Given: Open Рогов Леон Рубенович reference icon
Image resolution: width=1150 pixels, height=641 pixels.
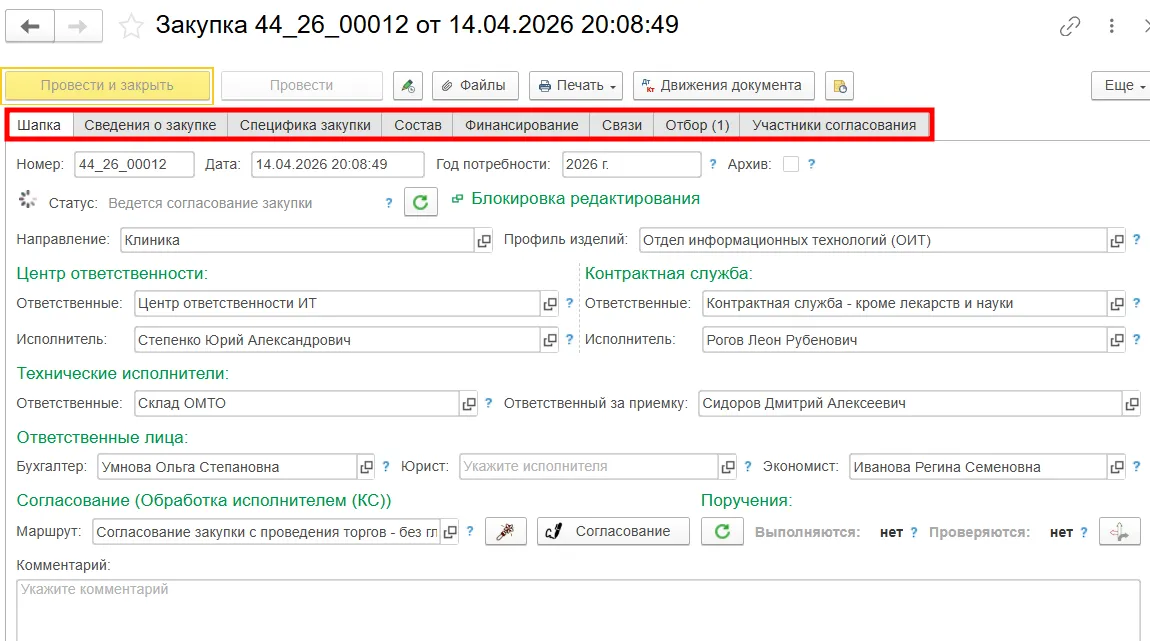Looking at the screenshot, I should pos(1116,340).
